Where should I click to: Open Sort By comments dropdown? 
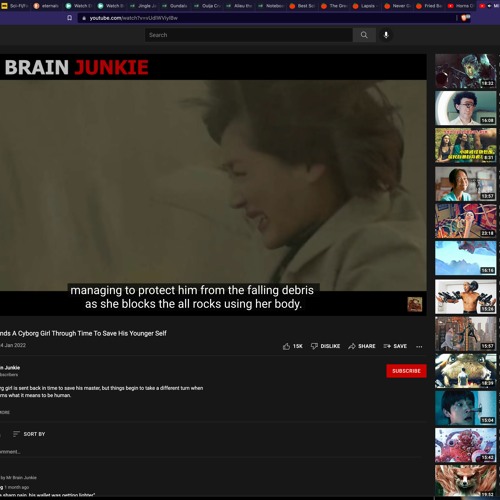click(x=29, y=434)
